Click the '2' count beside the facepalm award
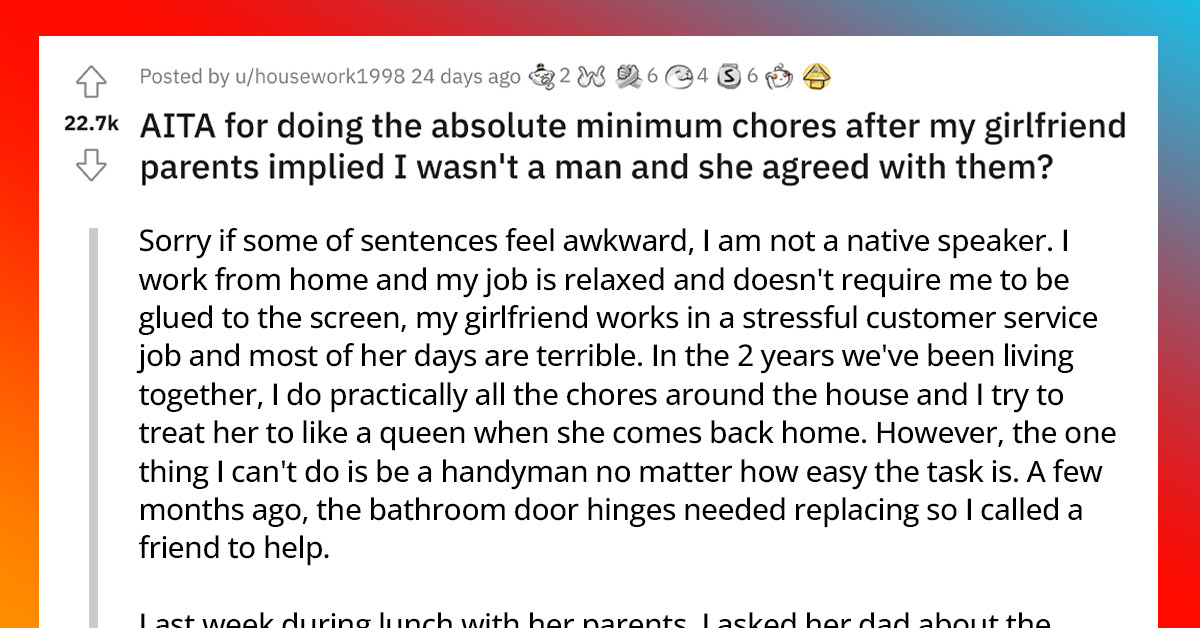The image size is (1200, 628). tap(563, 77)
